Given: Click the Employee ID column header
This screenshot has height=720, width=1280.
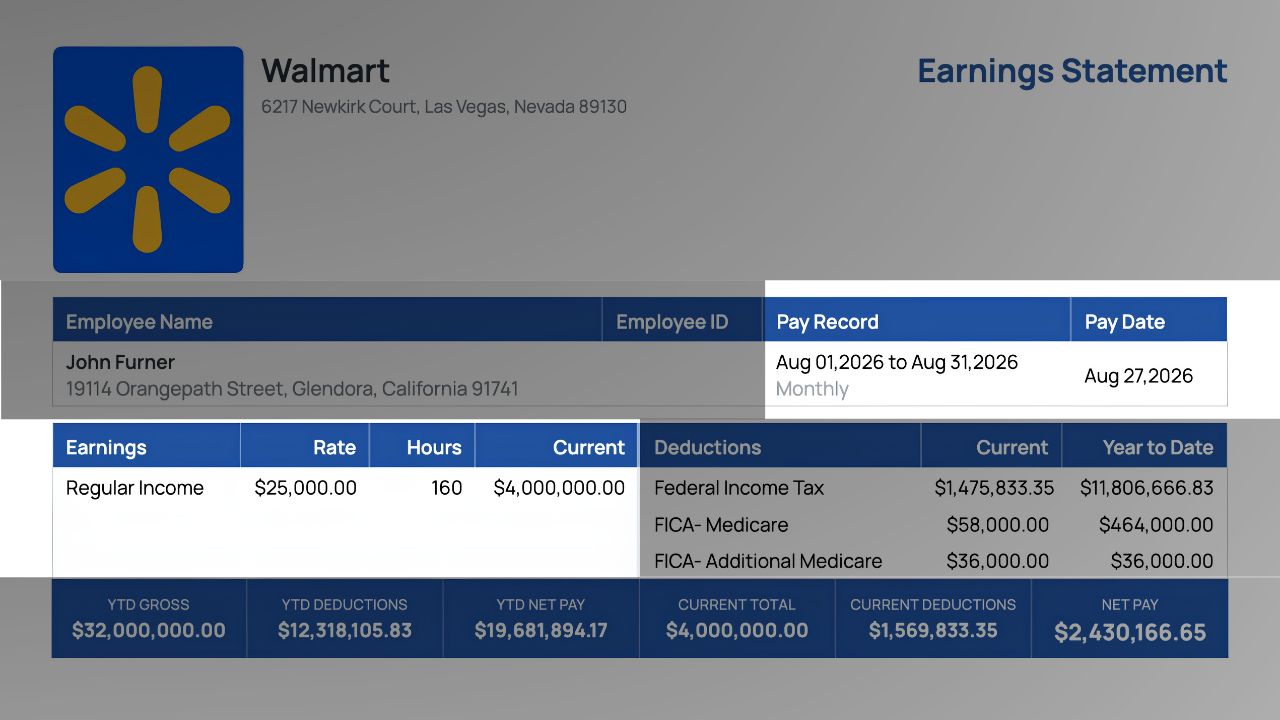Looking at the screenshot, I should [x=672, y=322].
